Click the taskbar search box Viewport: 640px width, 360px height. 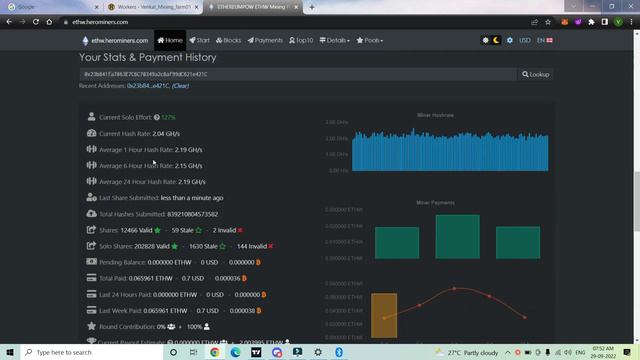tap(92, 352)
